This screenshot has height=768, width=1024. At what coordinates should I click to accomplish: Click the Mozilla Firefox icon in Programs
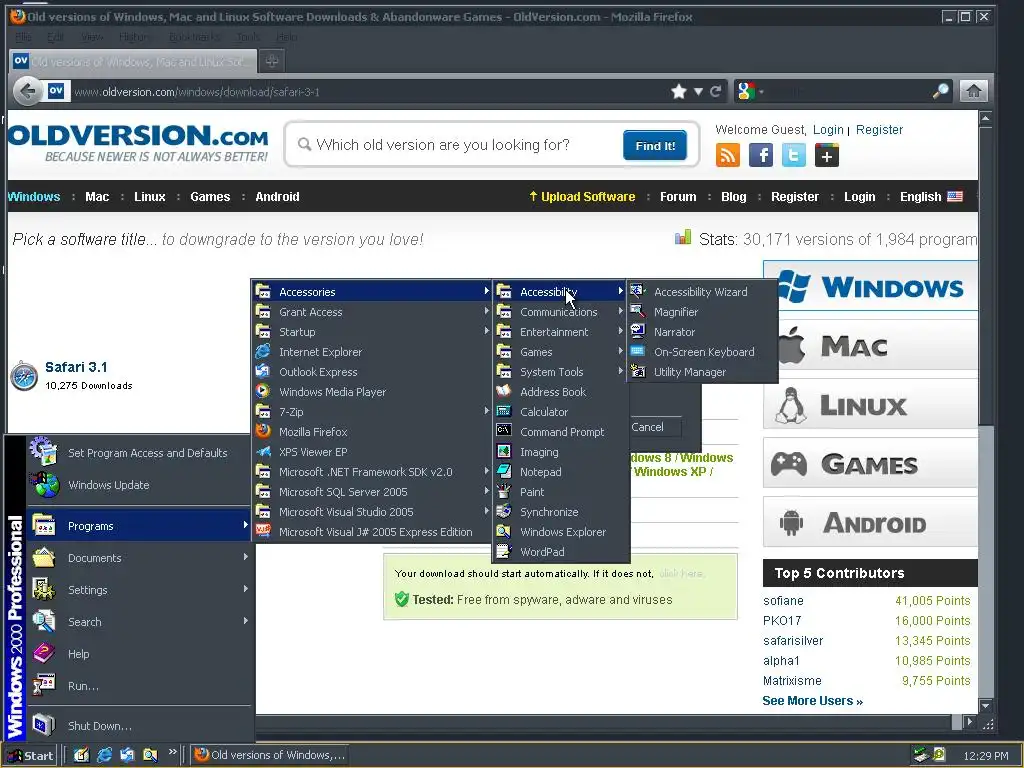click(x=263, y=431)
